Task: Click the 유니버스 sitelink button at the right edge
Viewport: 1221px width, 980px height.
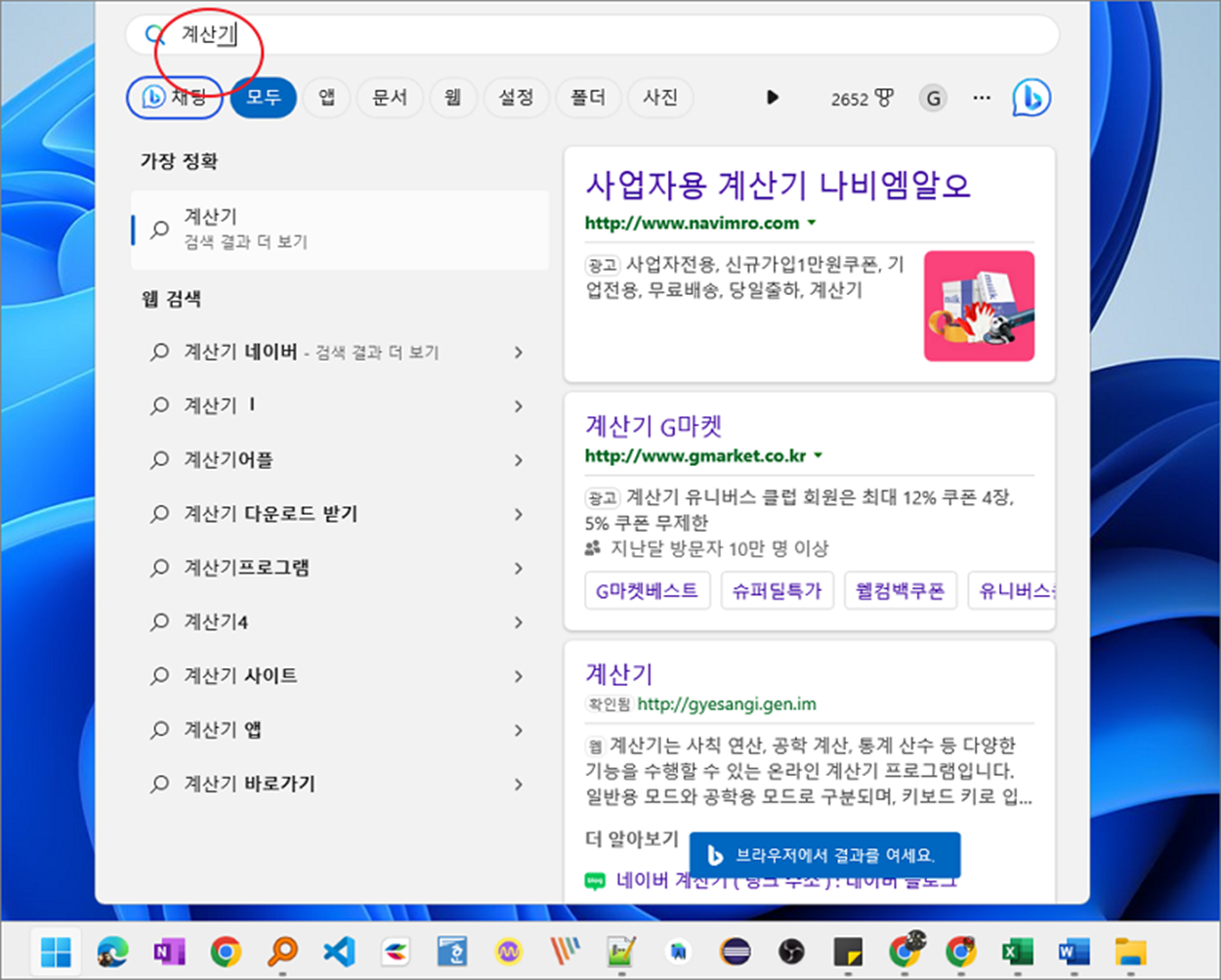Action: pyautogui.click(x=1013, y=591)
